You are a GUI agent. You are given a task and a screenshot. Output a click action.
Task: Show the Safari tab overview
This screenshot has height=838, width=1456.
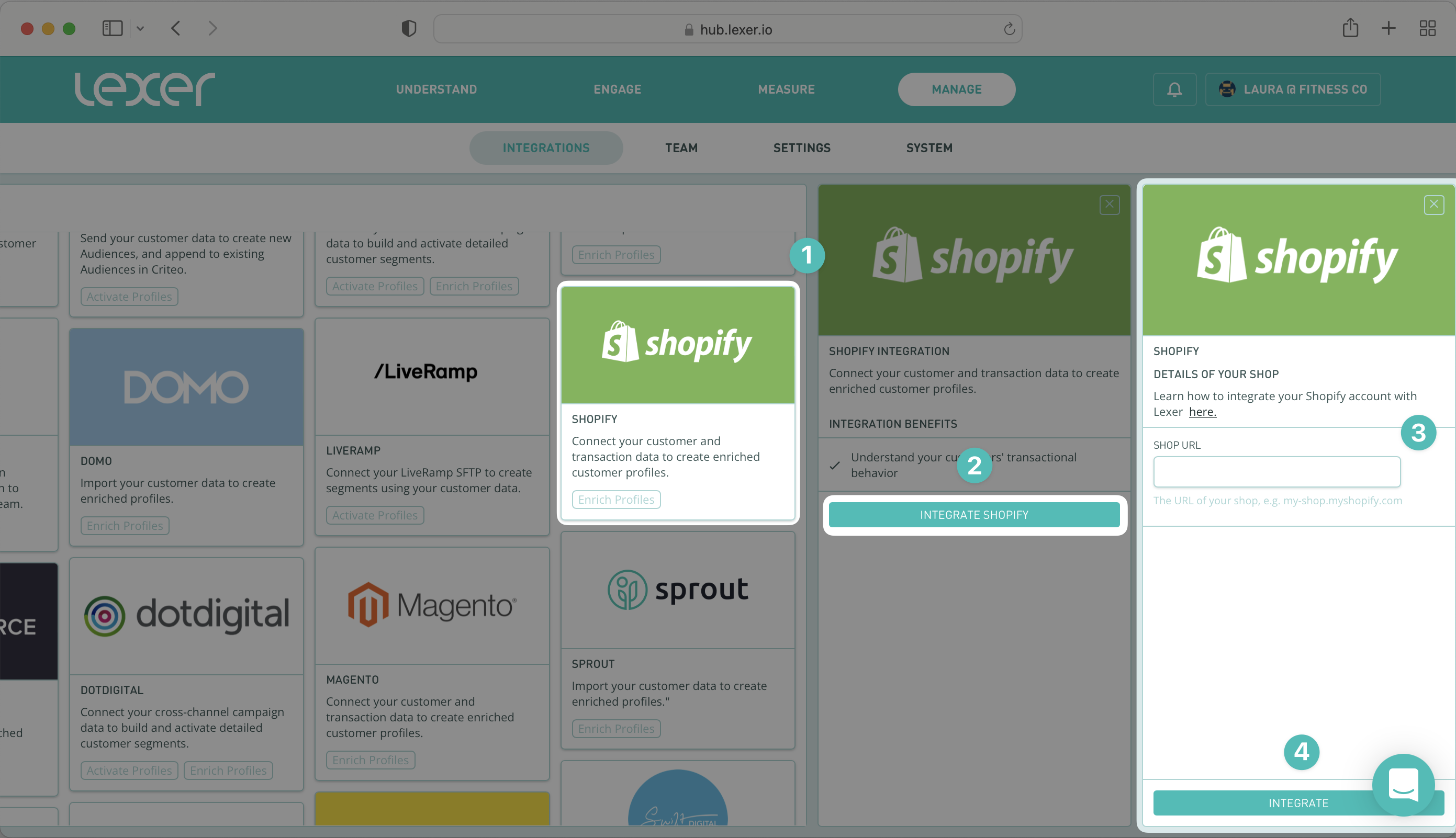(x=1427, y=28)
